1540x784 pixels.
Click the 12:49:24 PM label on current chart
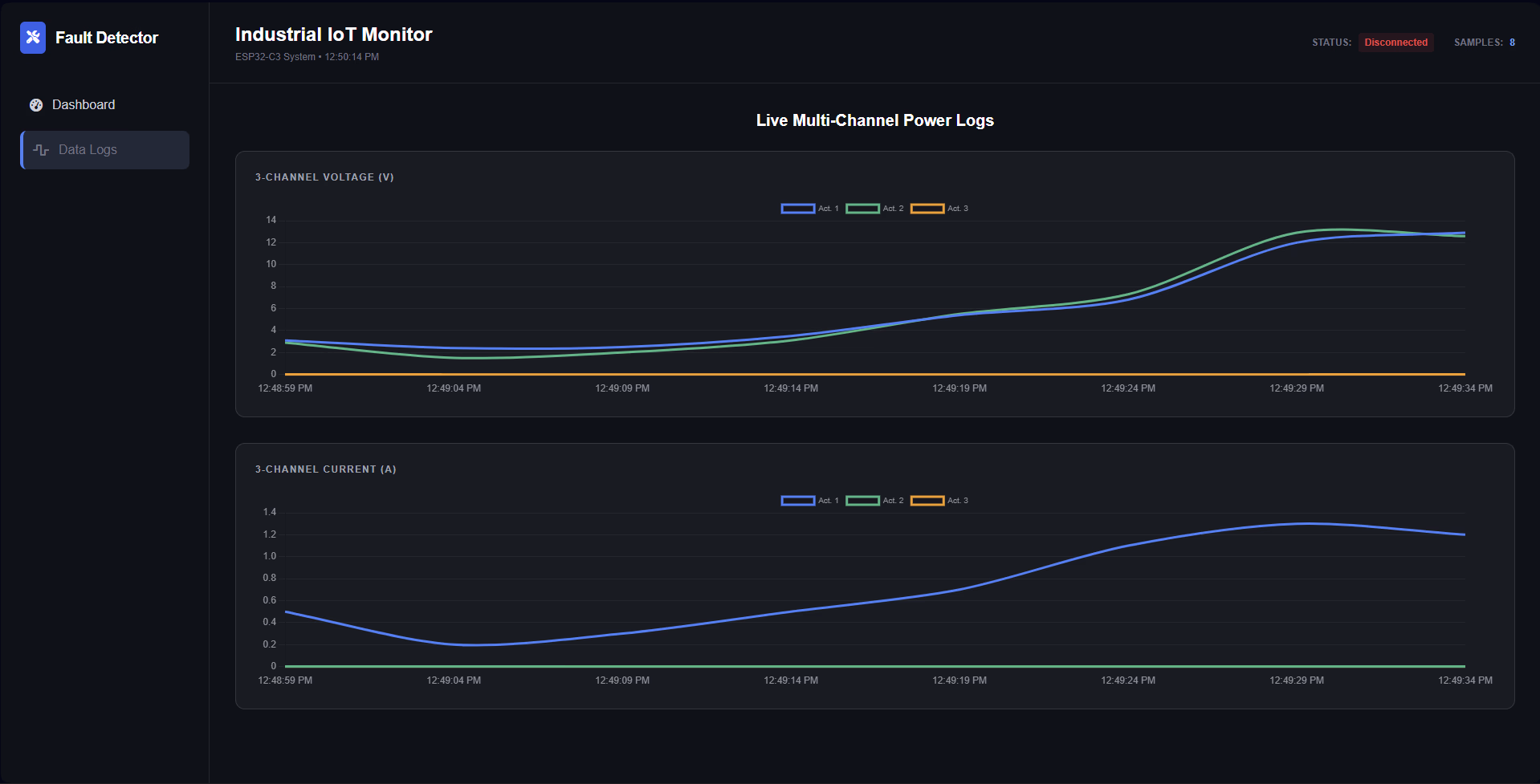1128,680
